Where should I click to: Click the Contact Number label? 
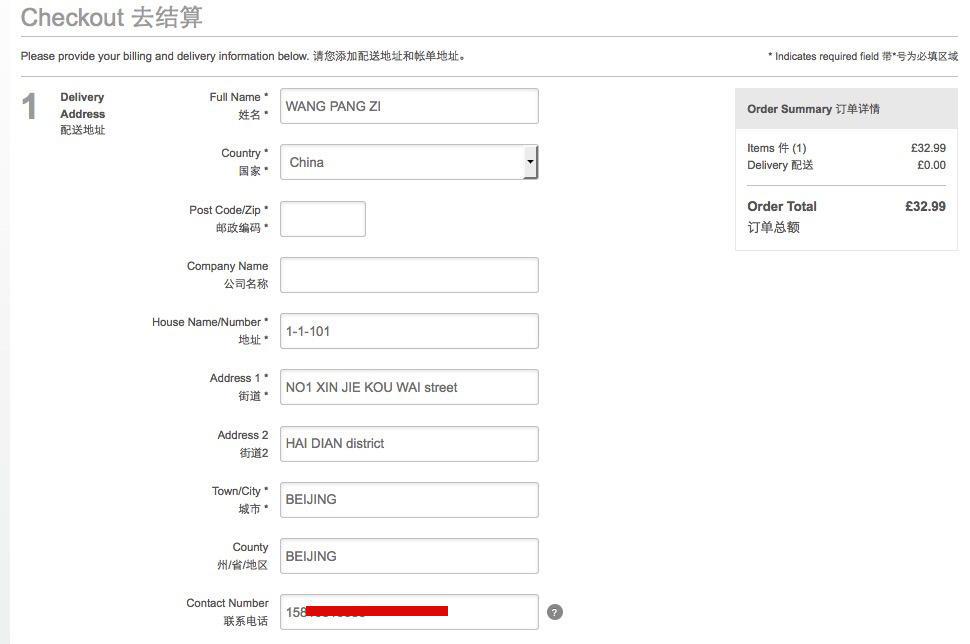click(227, 612)
